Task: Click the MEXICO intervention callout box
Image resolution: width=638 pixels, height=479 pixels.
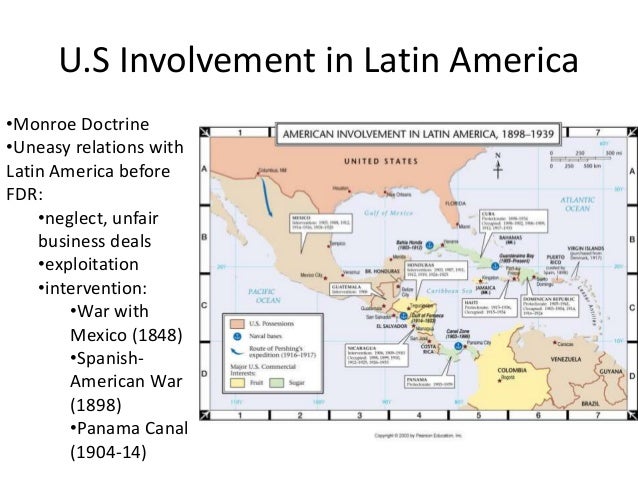Action: (321, 223)
